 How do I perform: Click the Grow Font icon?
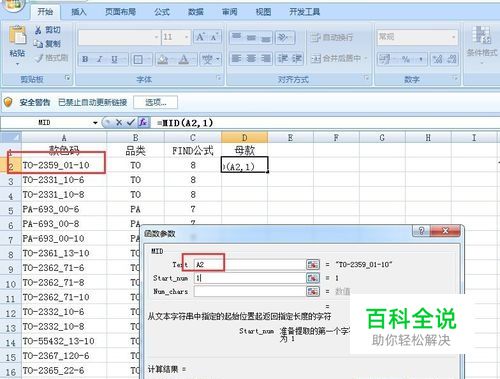point(201,37)
